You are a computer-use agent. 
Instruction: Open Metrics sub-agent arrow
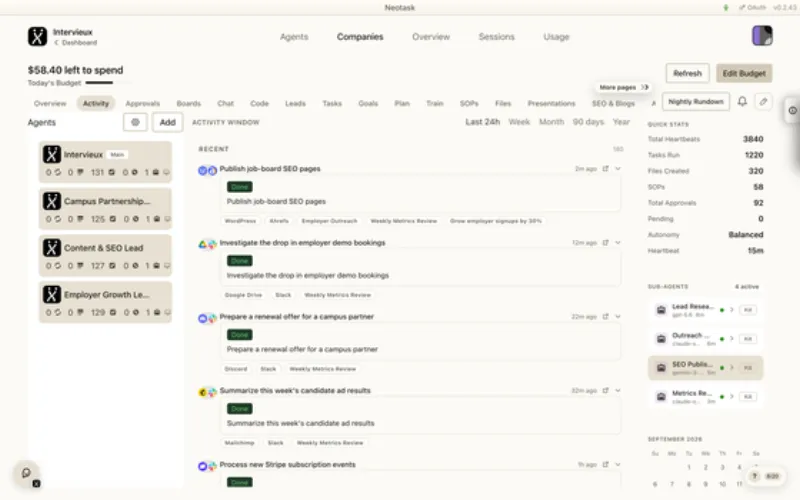click(x=732, y=396)
